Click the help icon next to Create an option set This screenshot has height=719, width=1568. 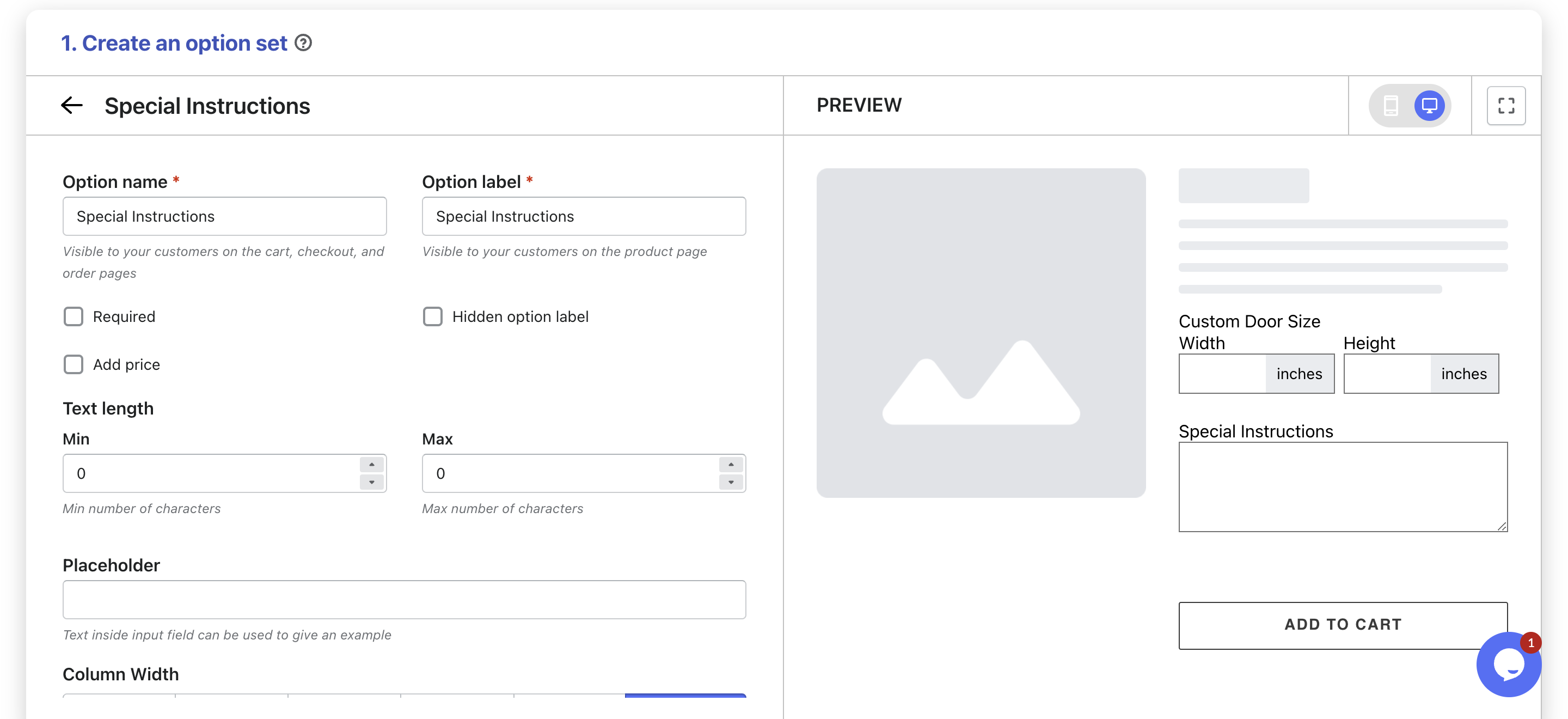303,42
